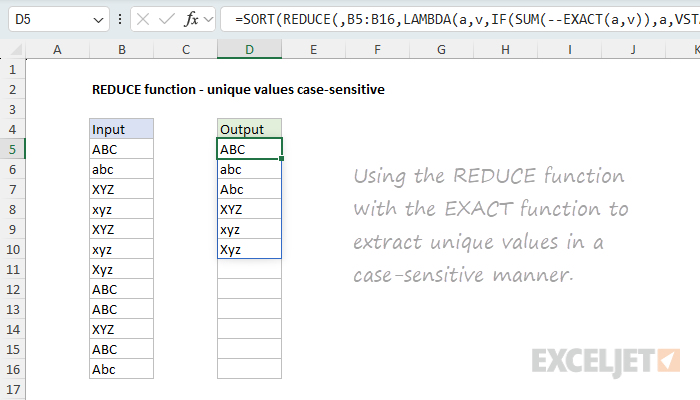
Task: Select row 9 header
Action: [12, 229]
